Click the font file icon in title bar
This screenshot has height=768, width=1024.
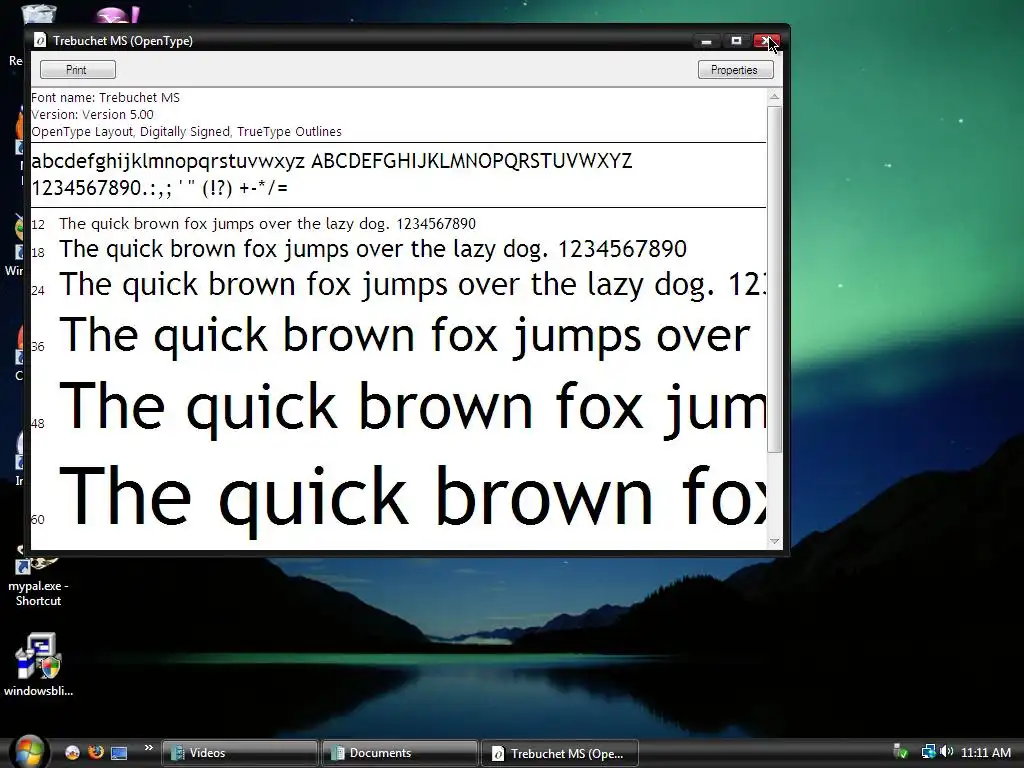(x=40, y=40)
